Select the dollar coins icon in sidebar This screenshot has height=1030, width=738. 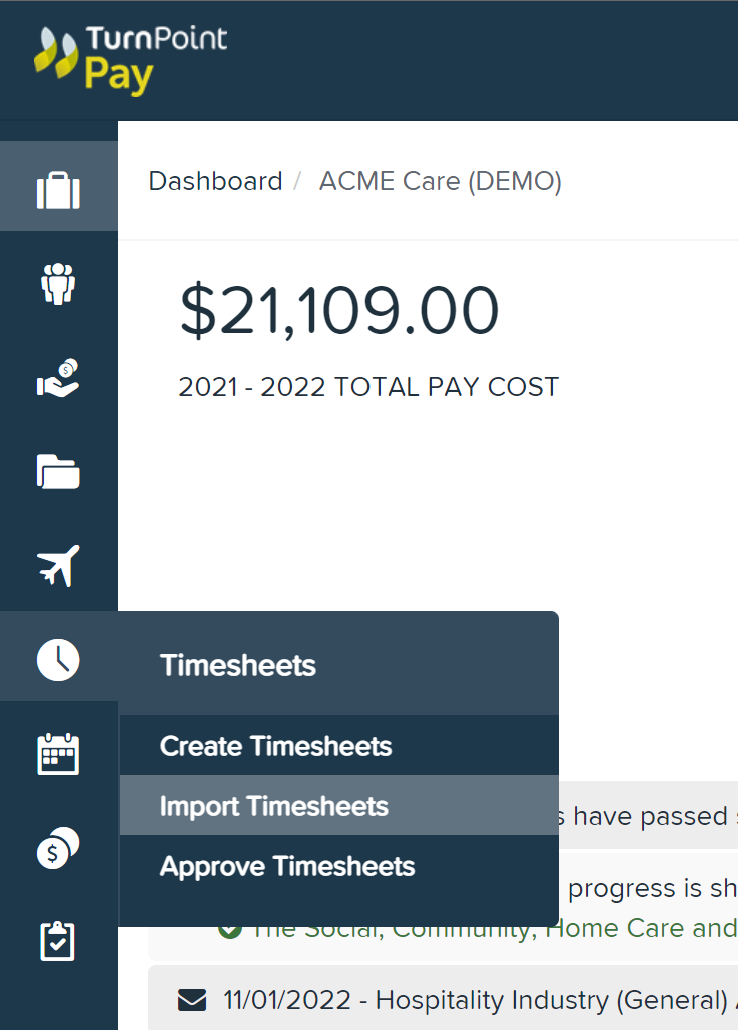click(x=57, y=846)
